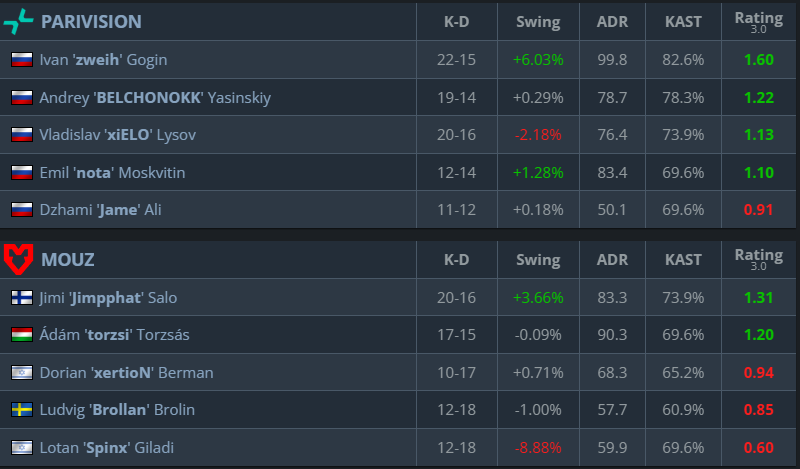
Task: Sort PARIVISION players by ADR header
Action: (610, 22)
